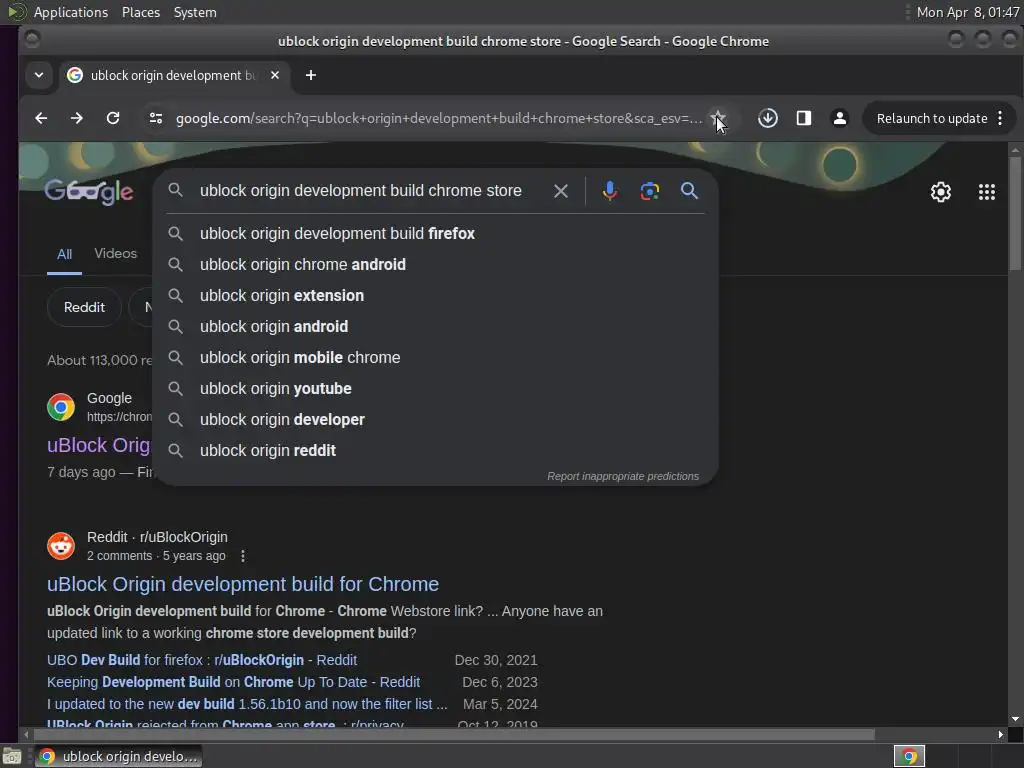The width and height of the screenshot is (1024, 768).
Task: Click the Google doodle logo
Action: (89, 191)
